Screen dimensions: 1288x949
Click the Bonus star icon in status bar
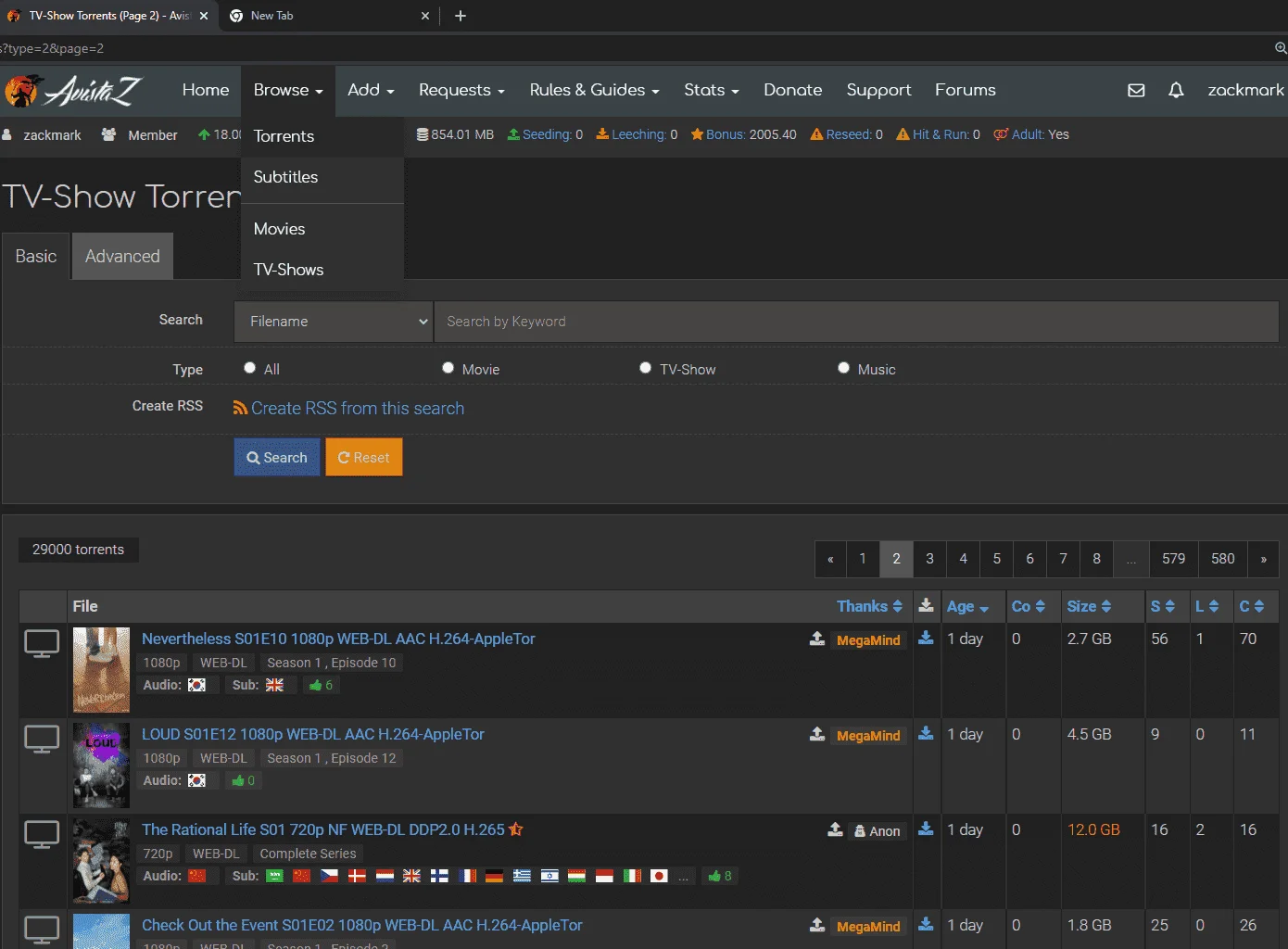(x=697, y=134)
